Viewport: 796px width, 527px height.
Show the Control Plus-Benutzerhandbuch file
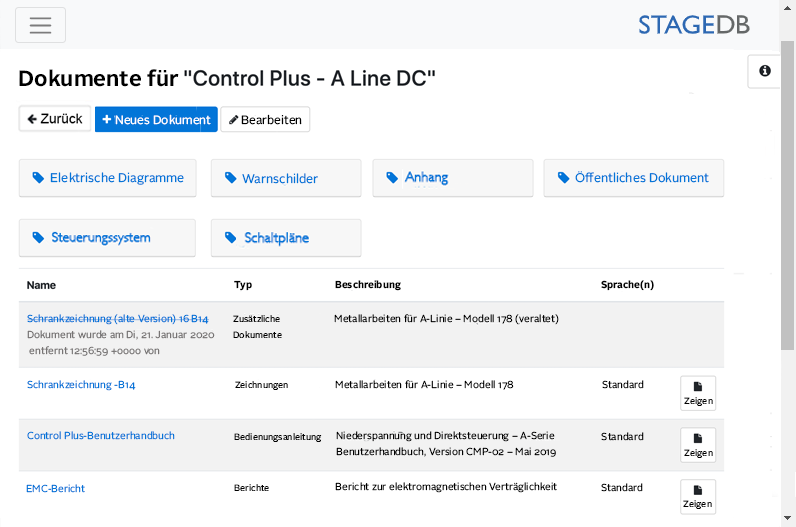coord(698,445)
